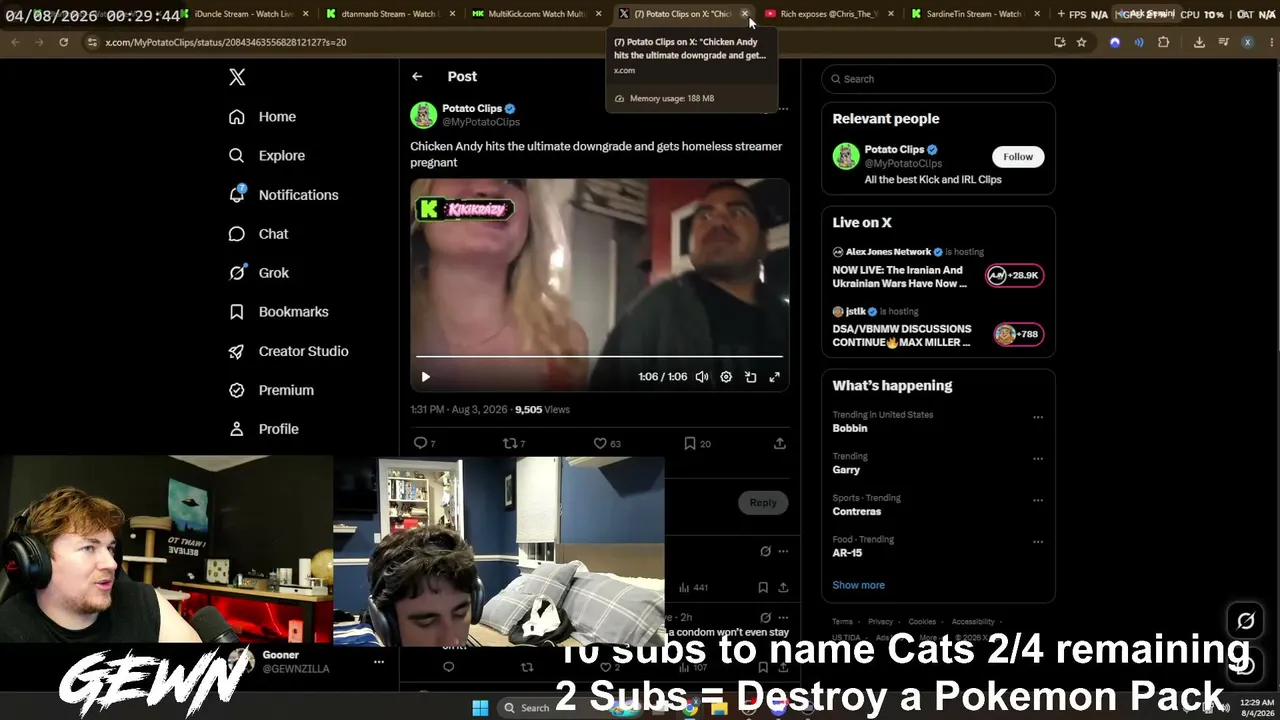
Task: Open browser downloads icon
Action: (x=1199, y=42)
